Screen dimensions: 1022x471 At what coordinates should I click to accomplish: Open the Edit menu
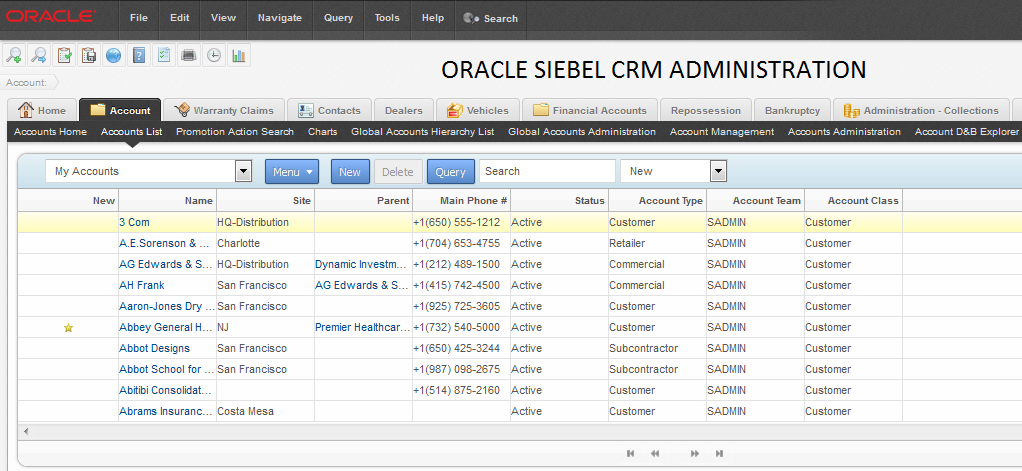point(180,18)
